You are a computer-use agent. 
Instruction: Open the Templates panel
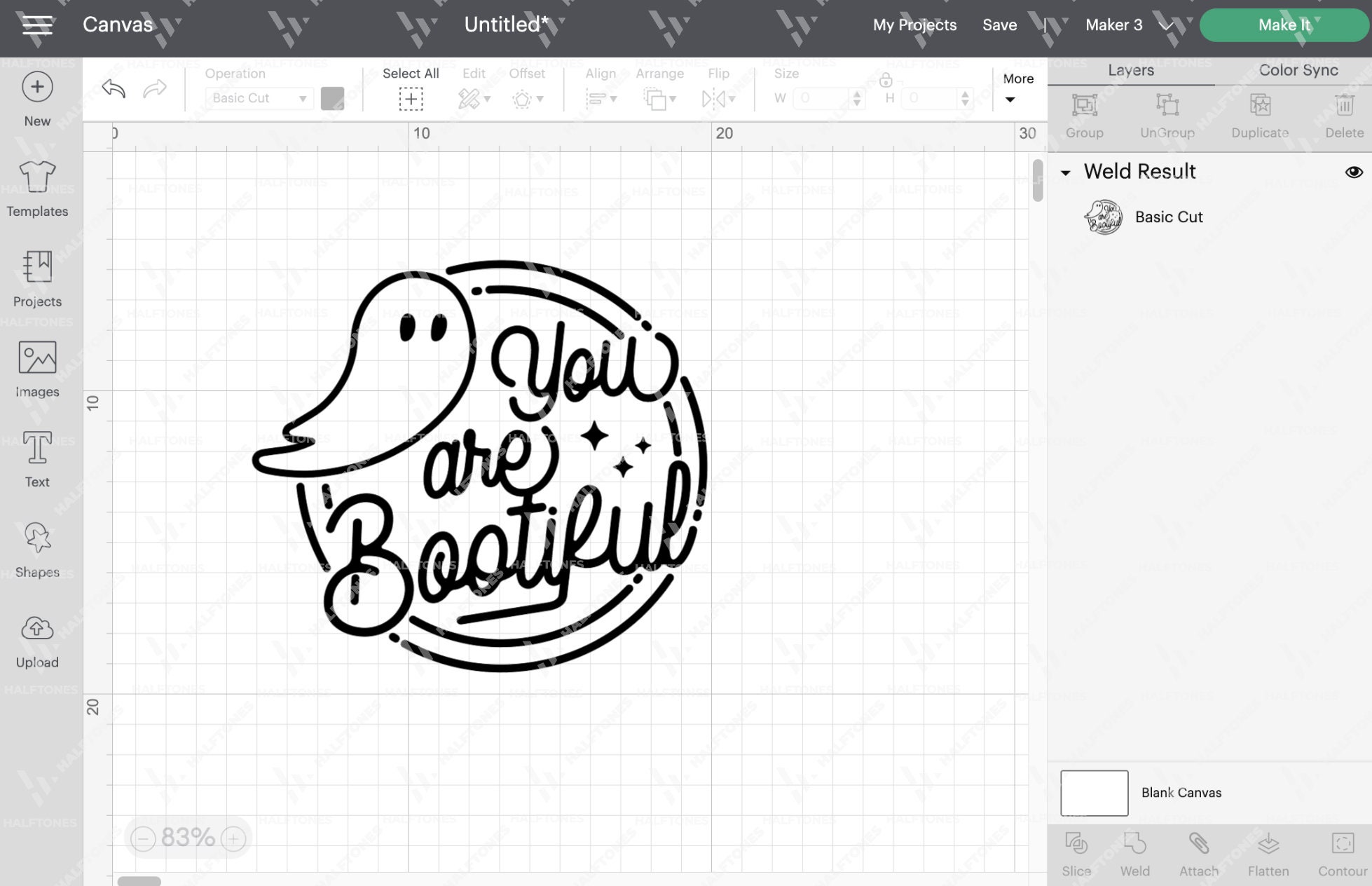coord(38,188)
